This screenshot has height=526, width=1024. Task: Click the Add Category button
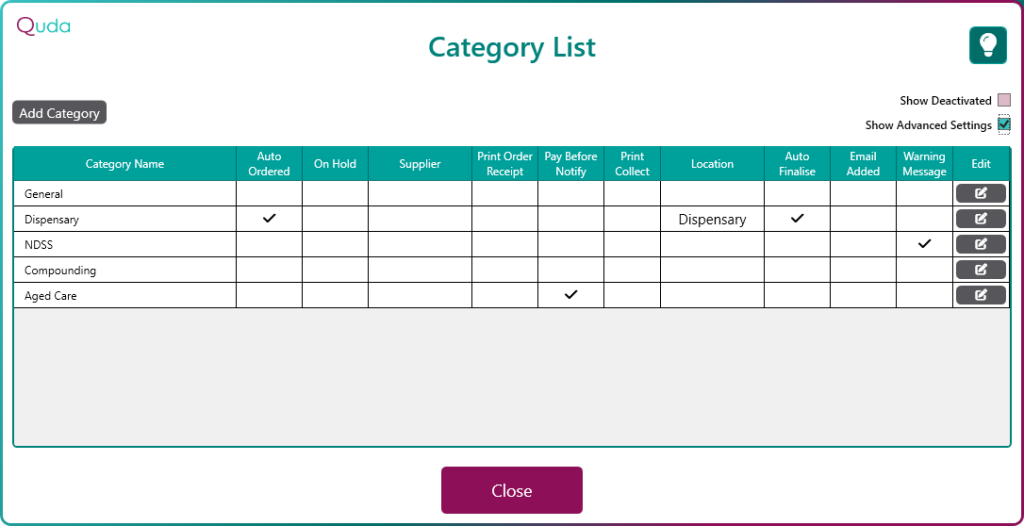(59, 113)
